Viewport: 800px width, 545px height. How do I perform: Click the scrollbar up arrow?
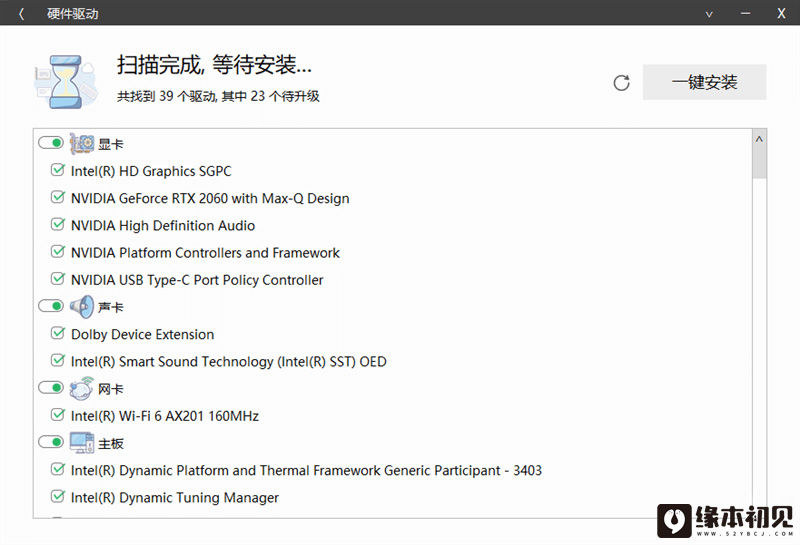point(759,139)
